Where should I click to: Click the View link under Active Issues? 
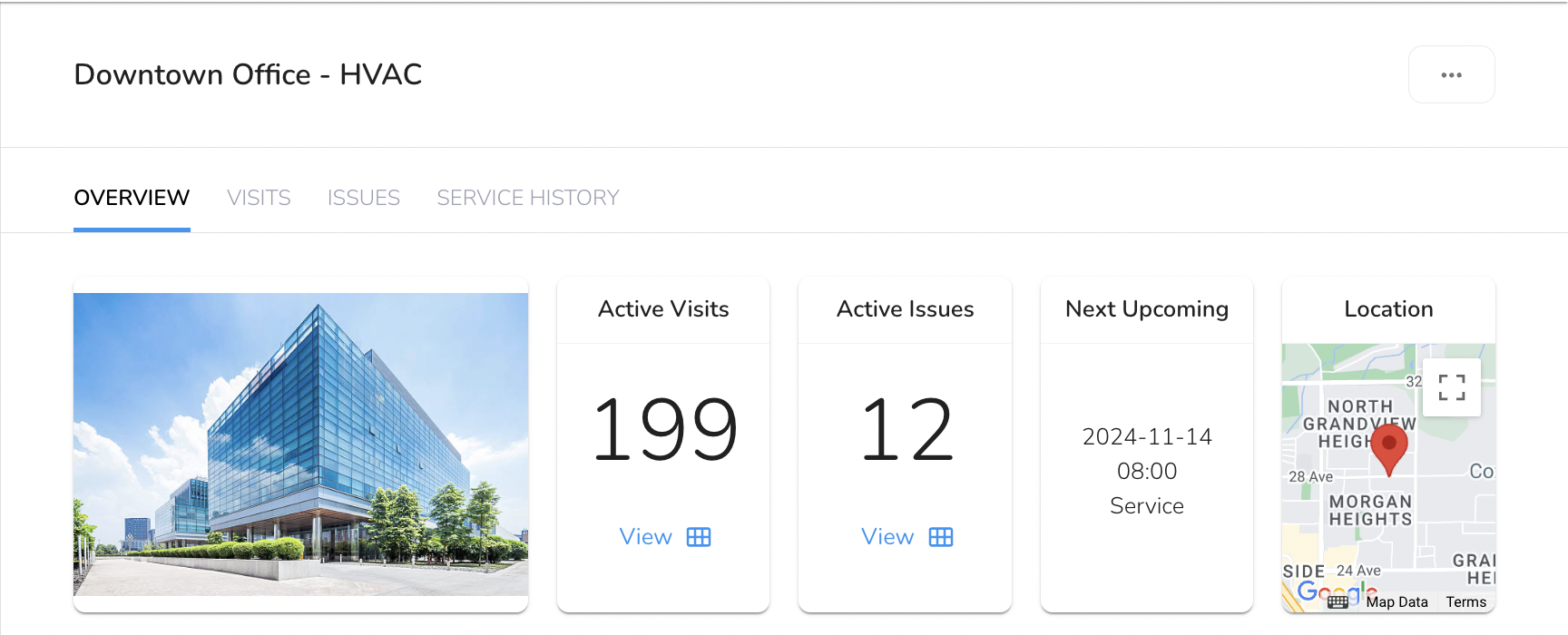tap(887, 537)
